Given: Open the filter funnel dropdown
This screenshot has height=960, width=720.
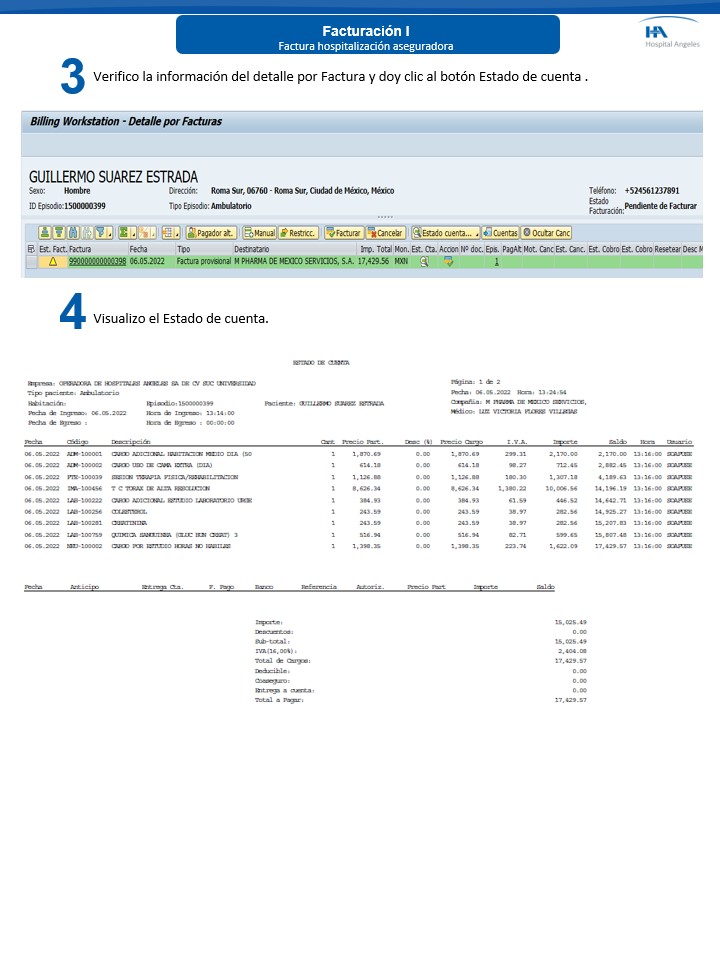Looking at the screenshot, I should tap(100, 233).
